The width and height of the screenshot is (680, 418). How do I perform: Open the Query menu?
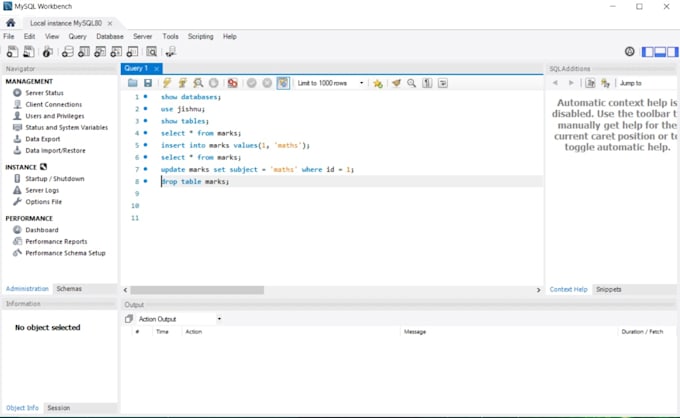point(78,36)
